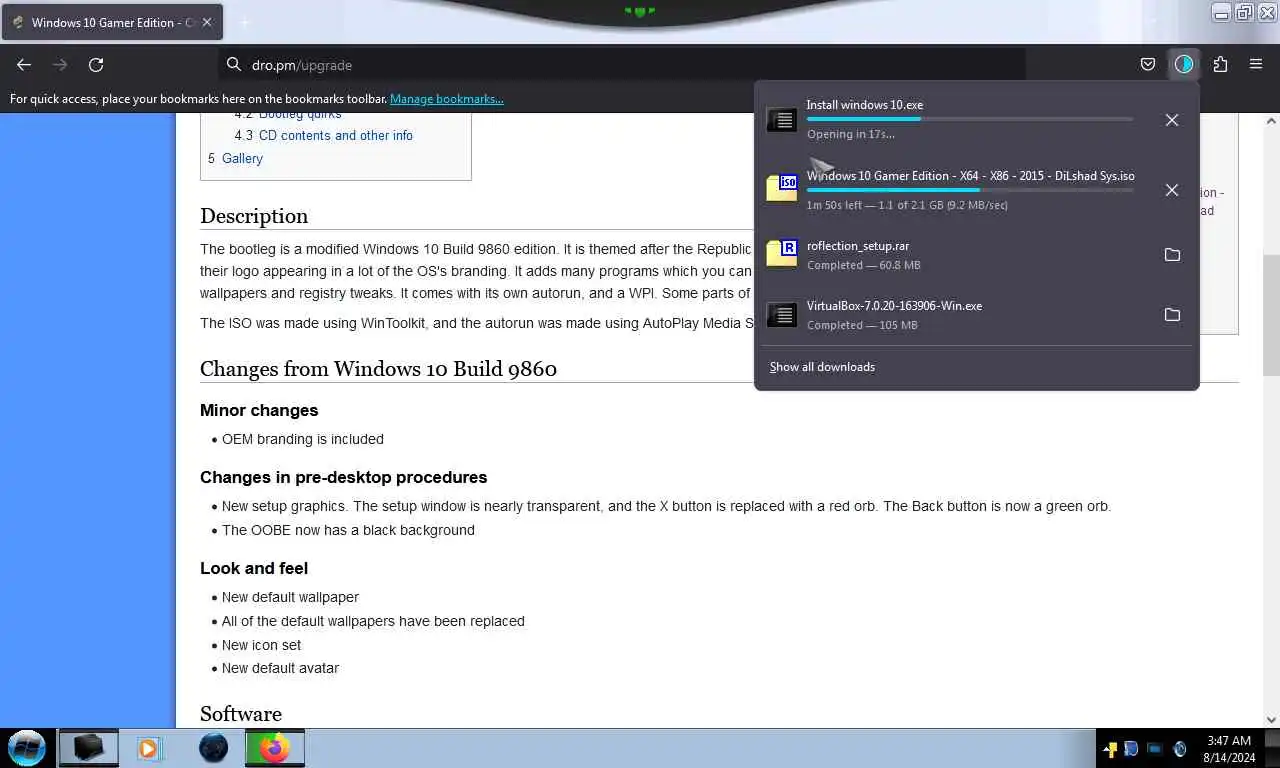Click the Changes from Windows 10 Build 9860 heading
The width and height of the screenshot is (1280, 768).
tap(378, 368)
